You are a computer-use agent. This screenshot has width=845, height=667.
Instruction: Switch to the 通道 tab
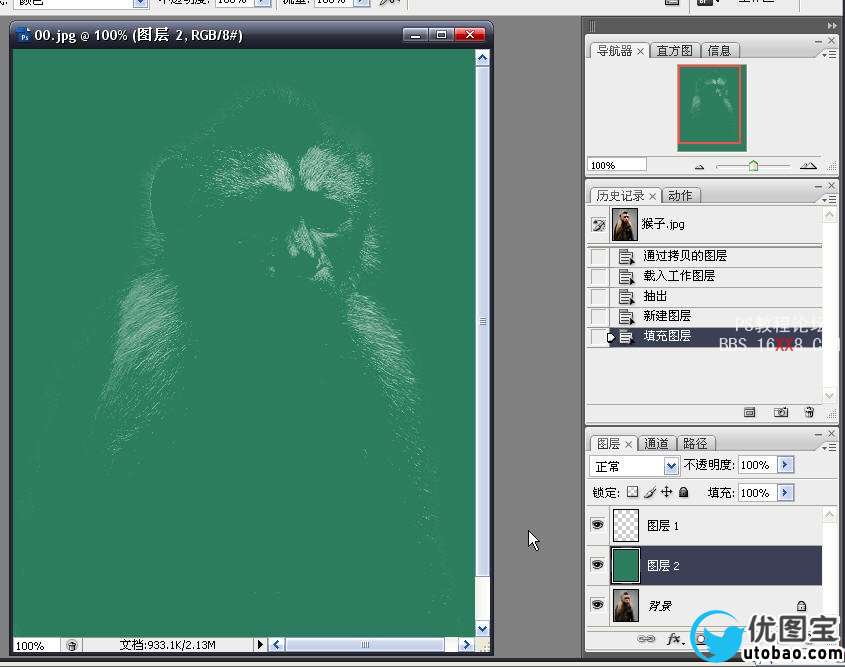pos(656,443)
